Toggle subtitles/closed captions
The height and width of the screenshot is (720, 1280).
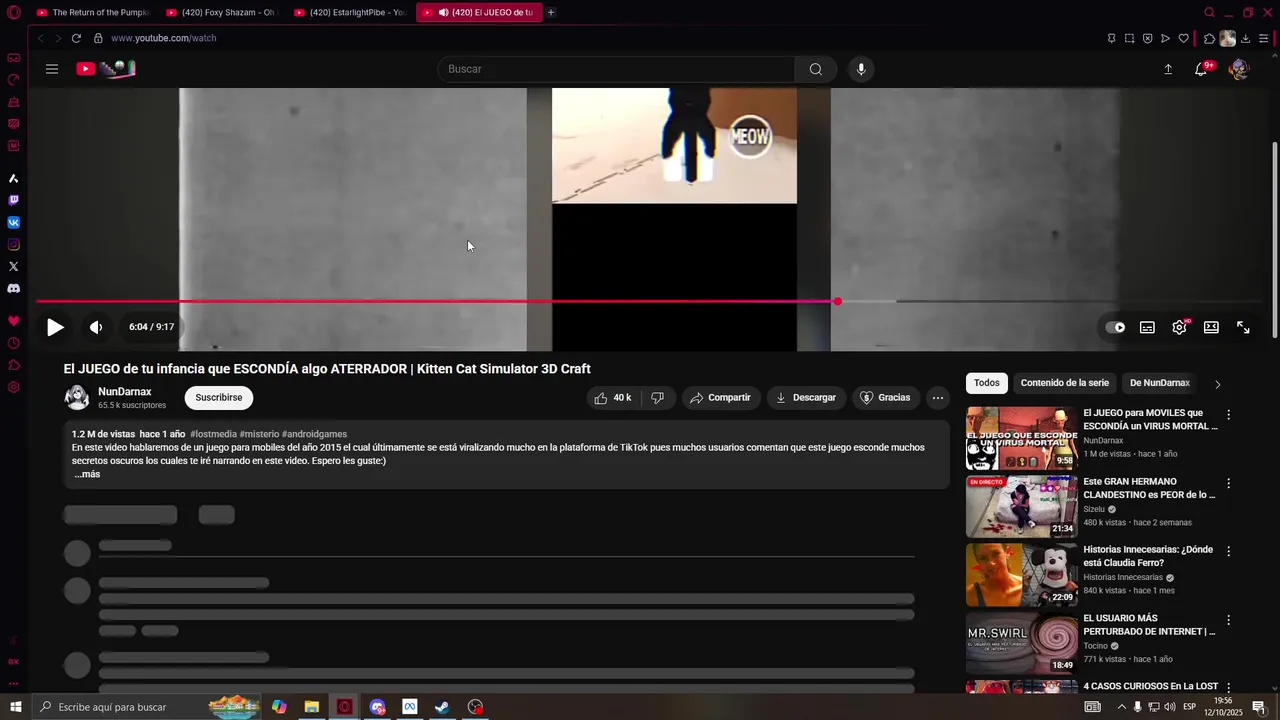click(1147, 327)
